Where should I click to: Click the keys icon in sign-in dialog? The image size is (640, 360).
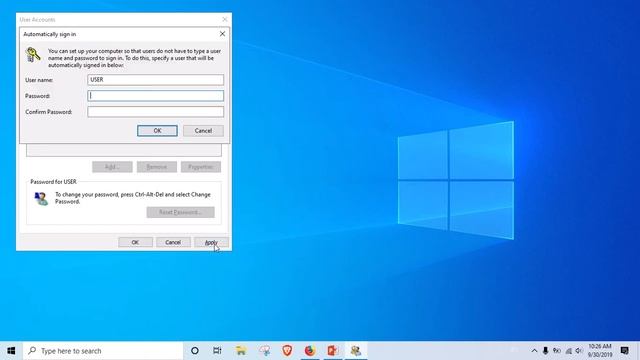33,54
